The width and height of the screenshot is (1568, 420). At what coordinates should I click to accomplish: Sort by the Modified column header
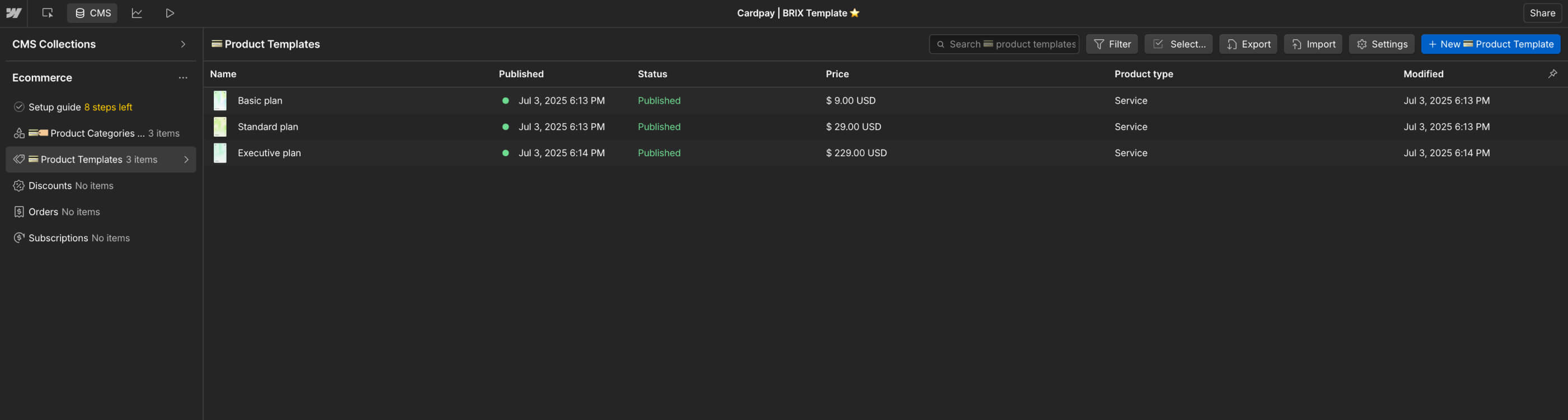point(1423,74)
